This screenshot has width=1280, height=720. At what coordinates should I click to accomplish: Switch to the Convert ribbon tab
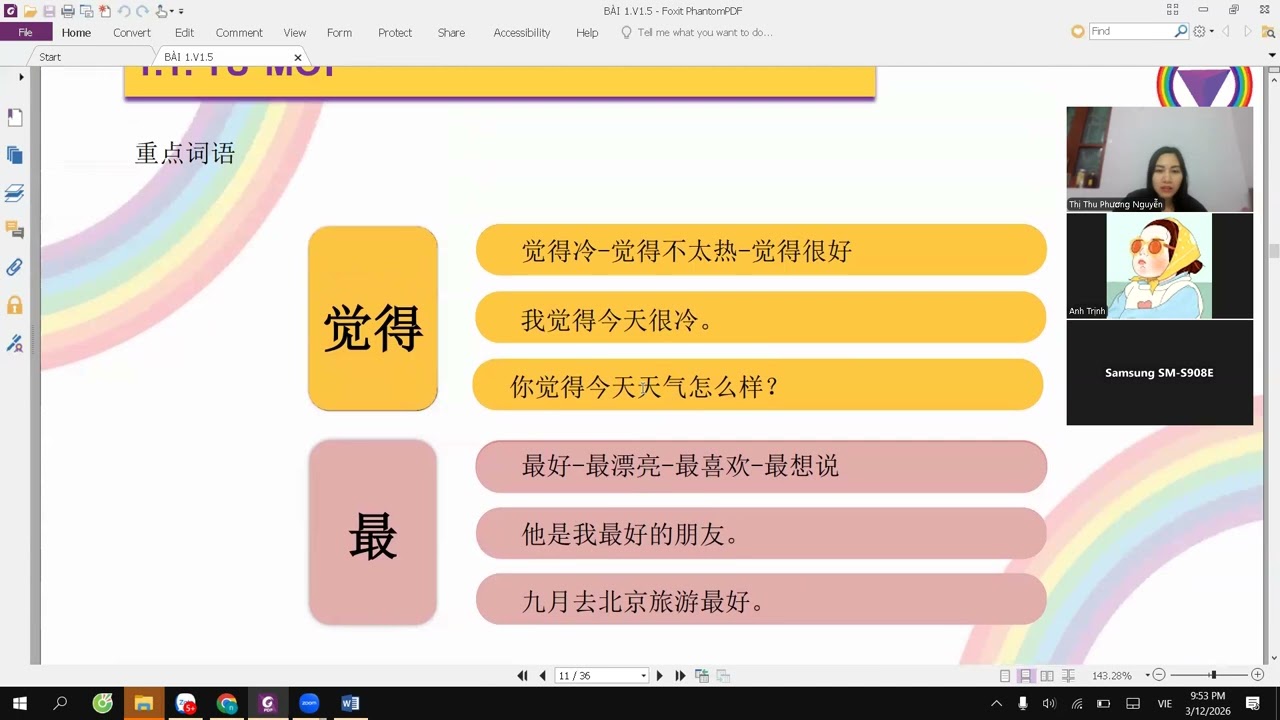tap(132, 32)
